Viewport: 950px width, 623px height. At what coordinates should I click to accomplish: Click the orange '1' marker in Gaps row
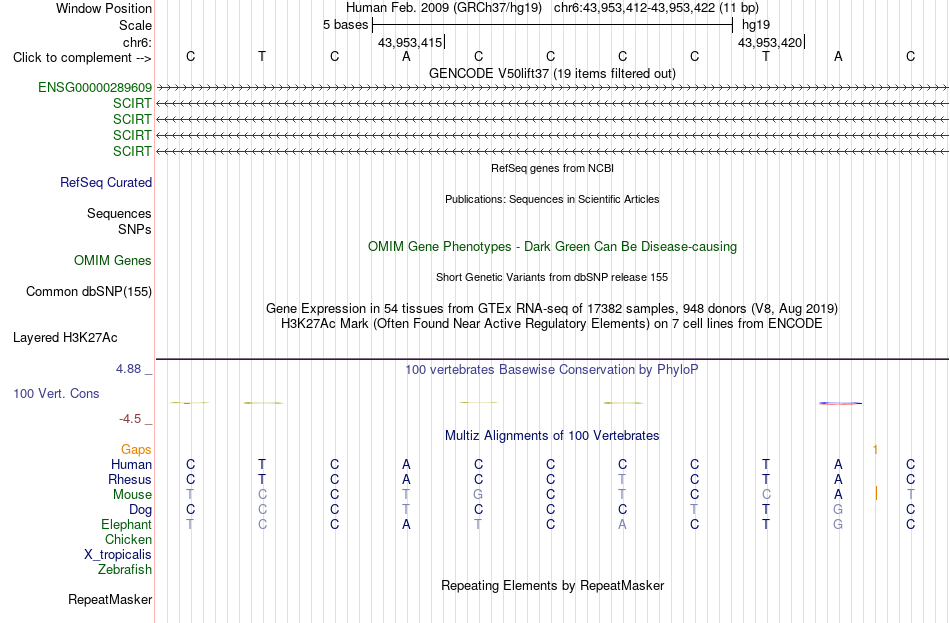click(x=875, y=450)
